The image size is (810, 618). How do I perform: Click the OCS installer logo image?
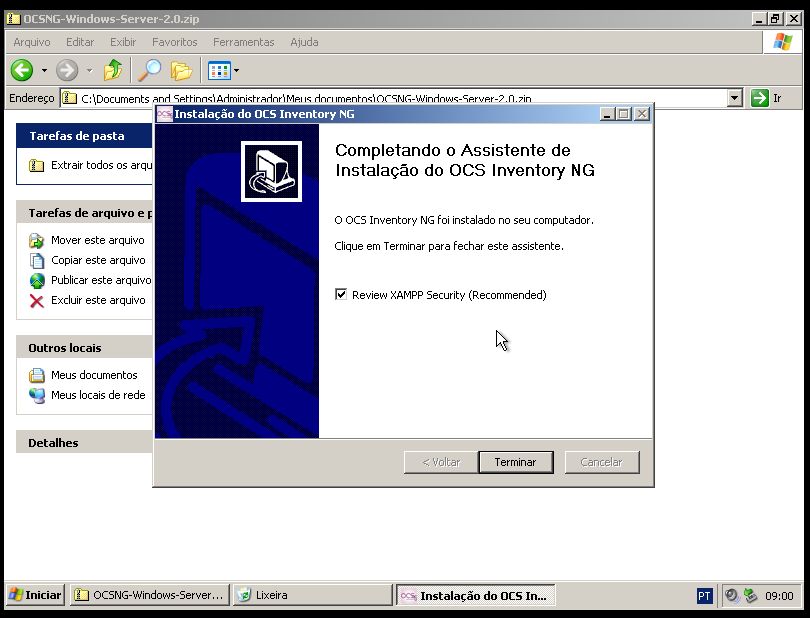tap(271, 172)
